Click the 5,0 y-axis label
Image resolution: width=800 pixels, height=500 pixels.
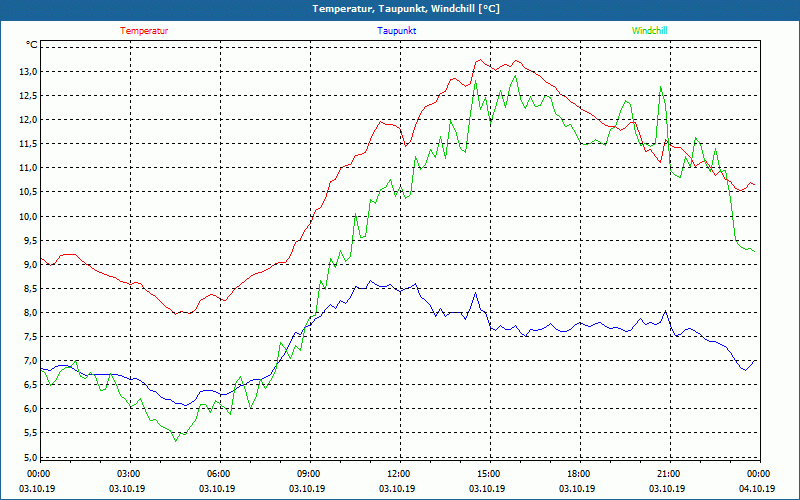point(31,457)
